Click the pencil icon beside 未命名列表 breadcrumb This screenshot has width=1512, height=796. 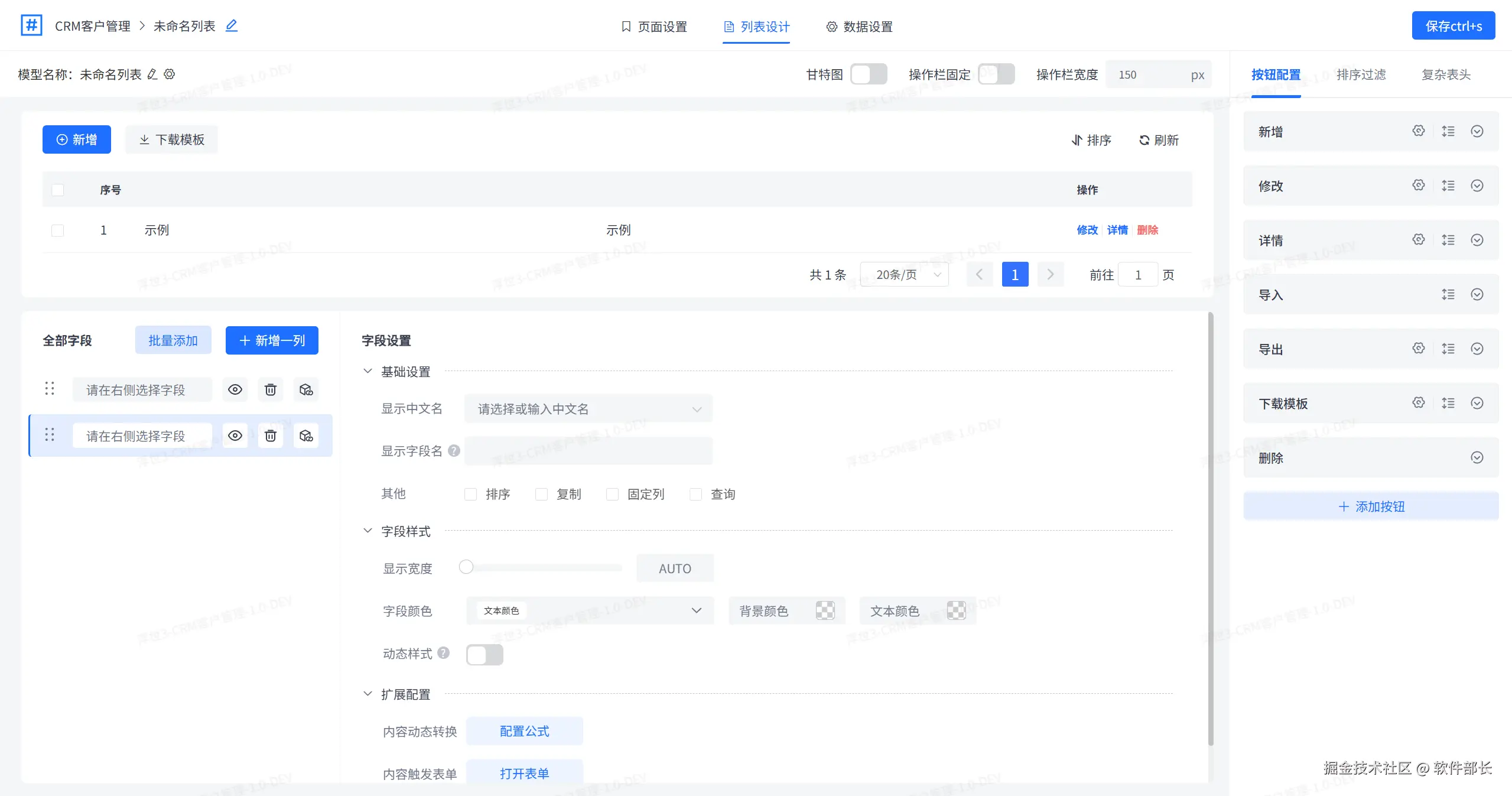[x=232, y=25]
